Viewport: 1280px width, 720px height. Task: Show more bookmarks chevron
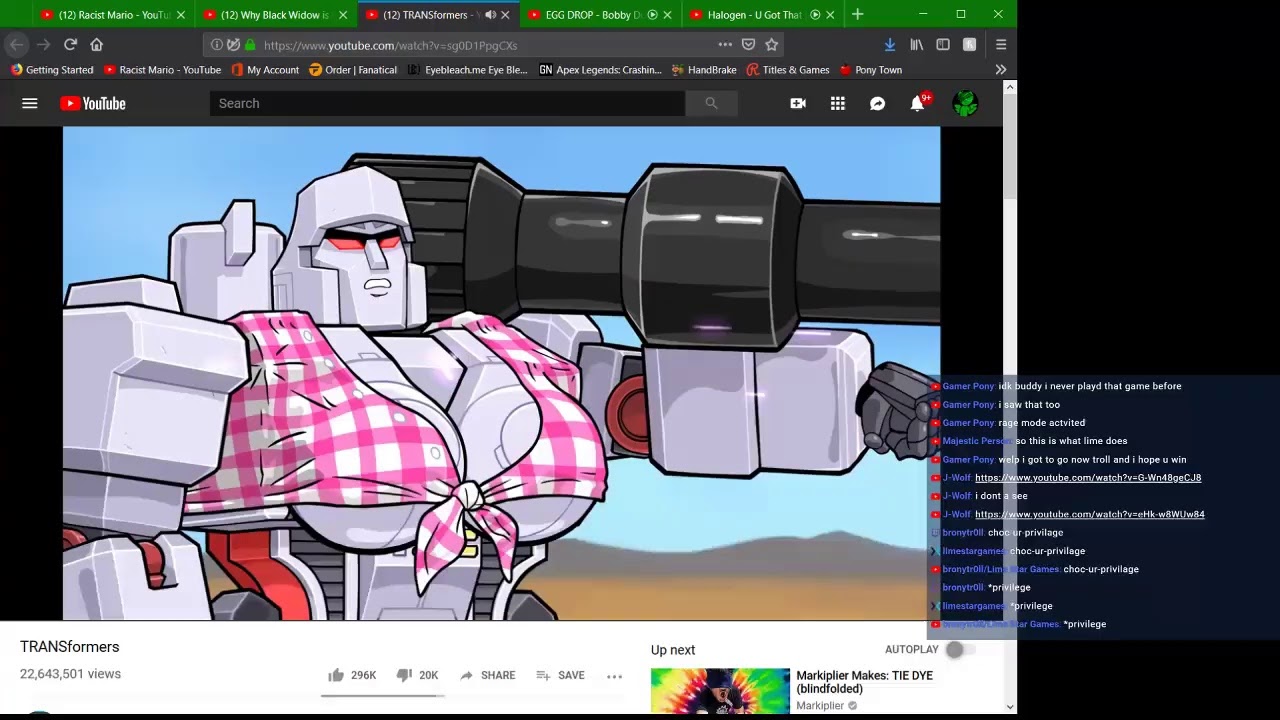(1001, 70)
